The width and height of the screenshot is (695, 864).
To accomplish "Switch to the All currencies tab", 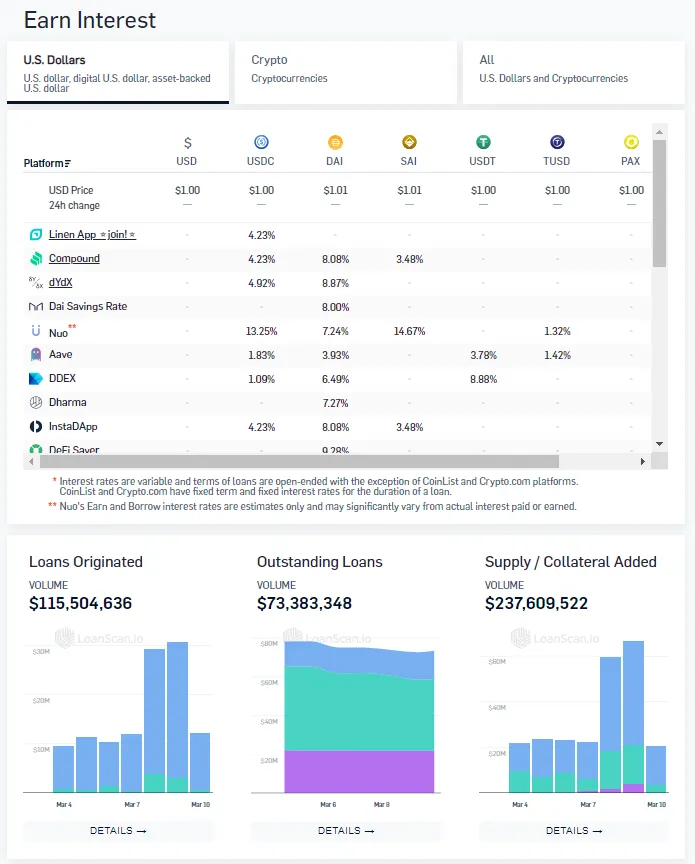I will click(574, 72).
